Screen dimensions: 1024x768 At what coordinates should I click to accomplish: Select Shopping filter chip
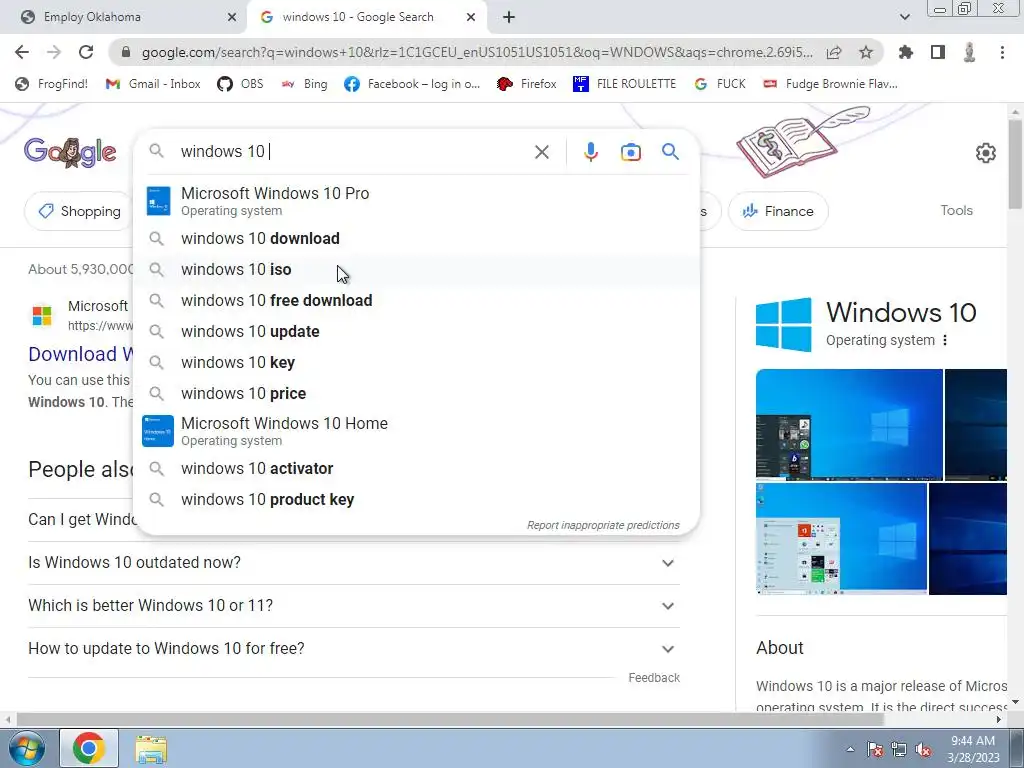tap(78, 211)
